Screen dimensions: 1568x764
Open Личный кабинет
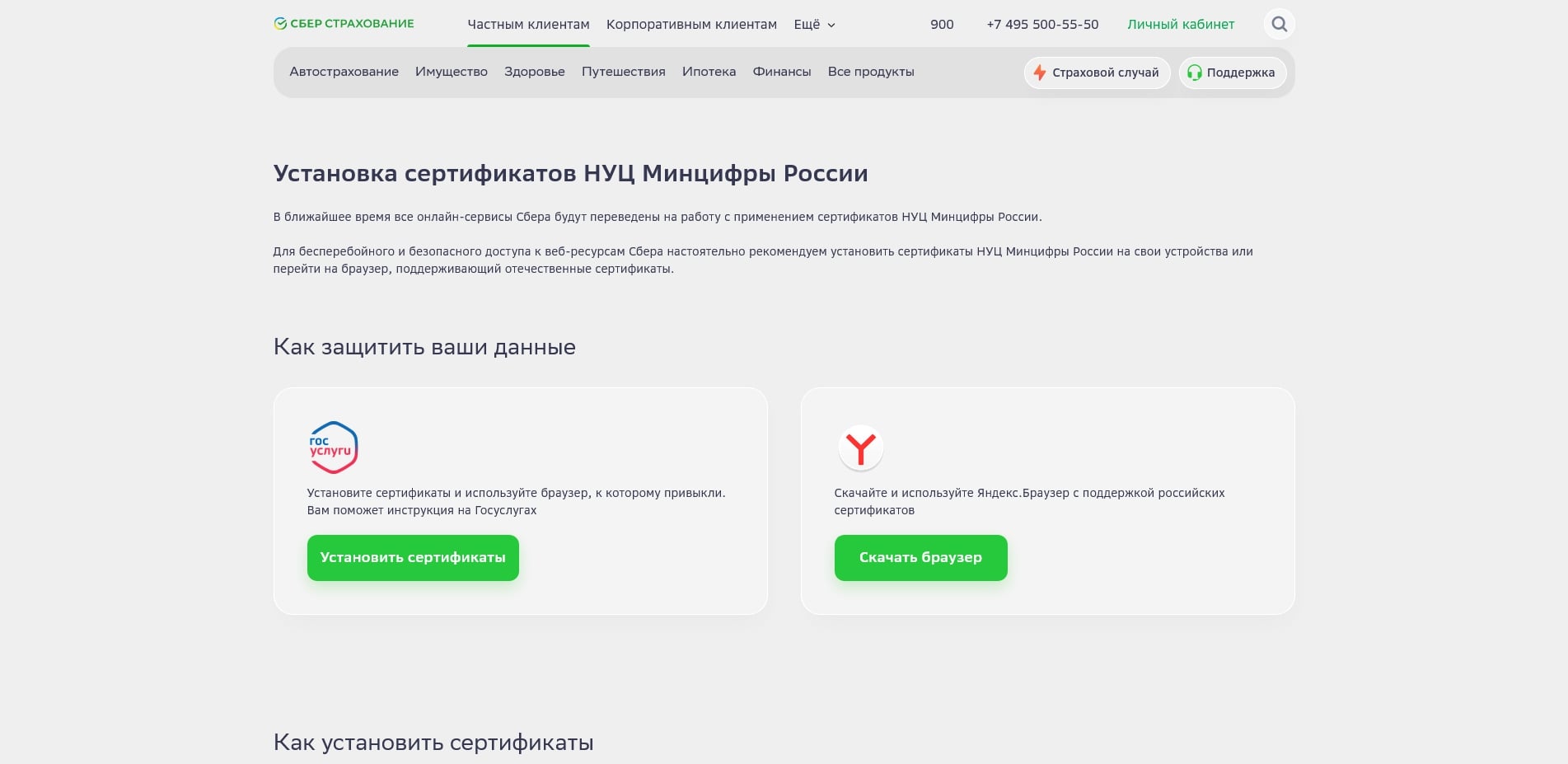pos(1180,24)
